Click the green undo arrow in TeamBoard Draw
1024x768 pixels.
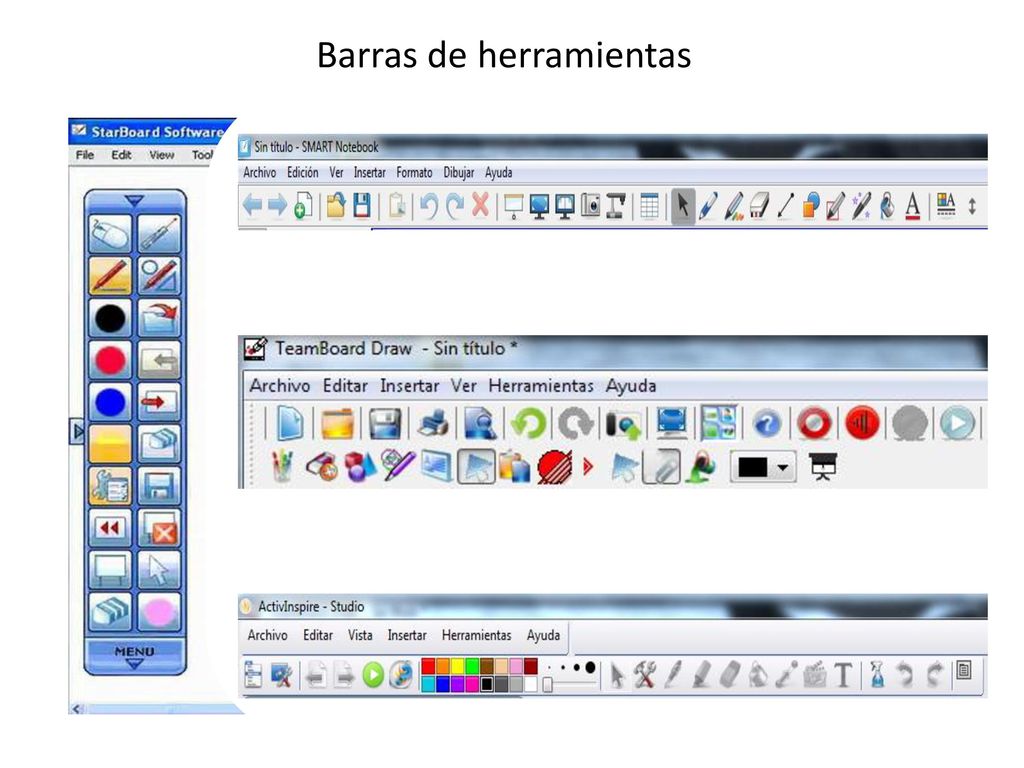click(528, 423)
